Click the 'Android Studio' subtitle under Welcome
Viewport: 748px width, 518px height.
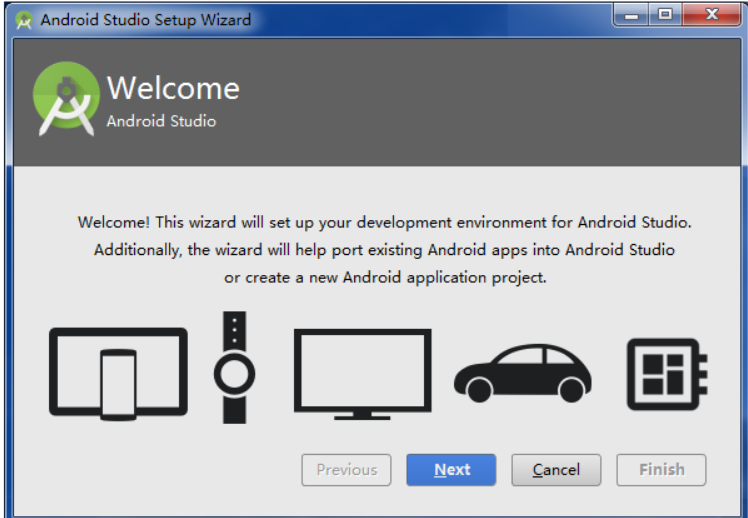click(x=161, y=121)
